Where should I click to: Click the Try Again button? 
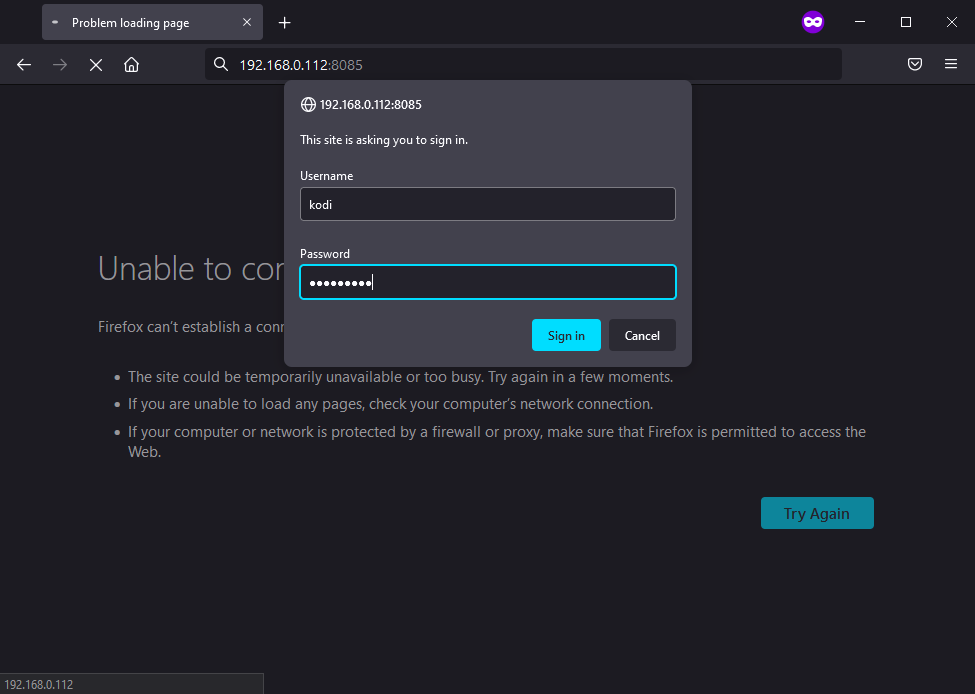pyautogui.click(x=817, y=513)
